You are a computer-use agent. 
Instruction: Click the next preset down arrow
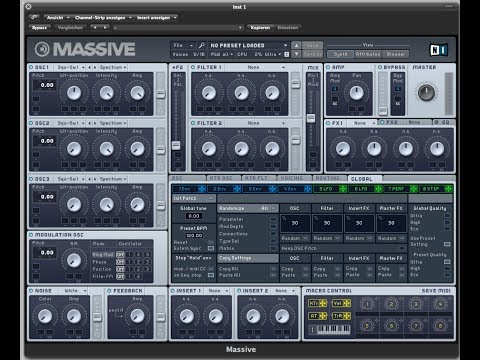(296, 54)
